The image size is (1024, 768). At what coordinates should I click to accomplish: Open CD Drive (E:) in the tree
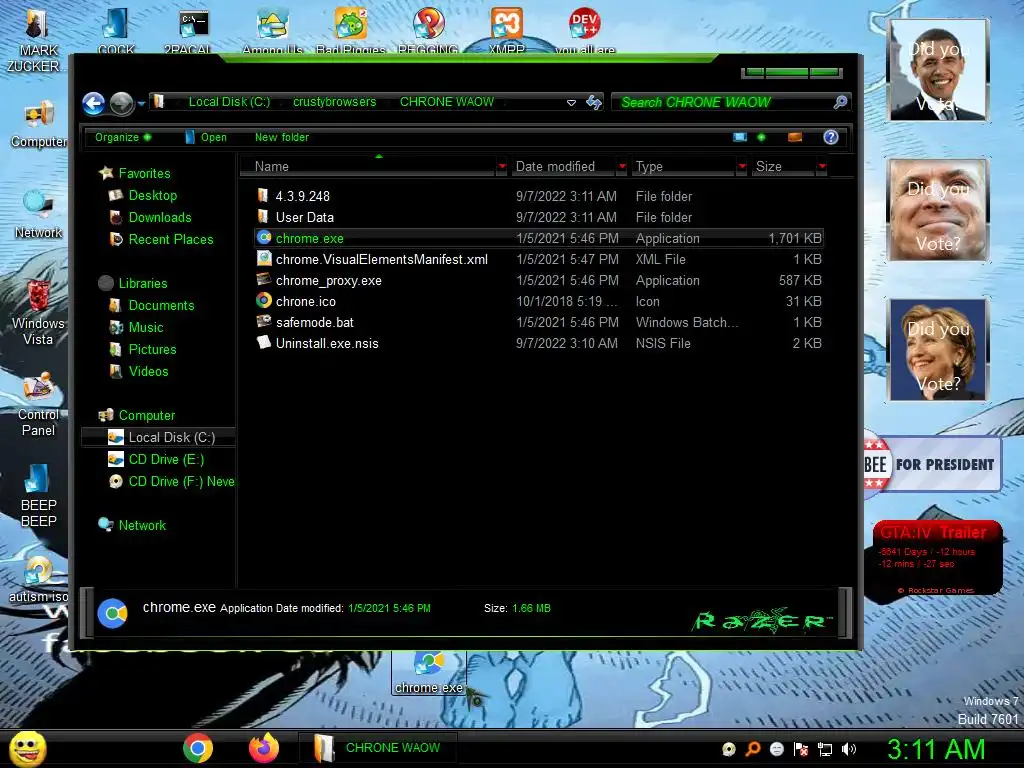point(155,459)
